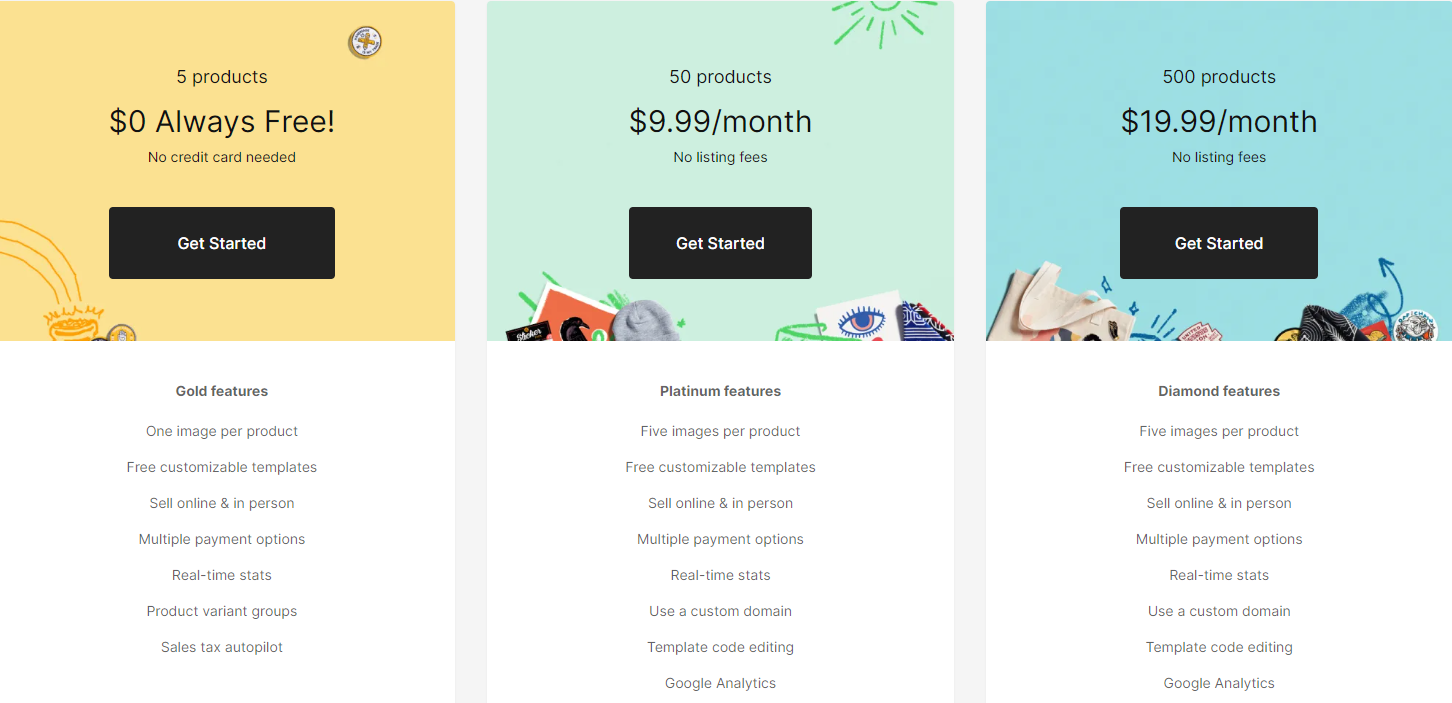Click the blue eye art print

[x=856, y=321]
